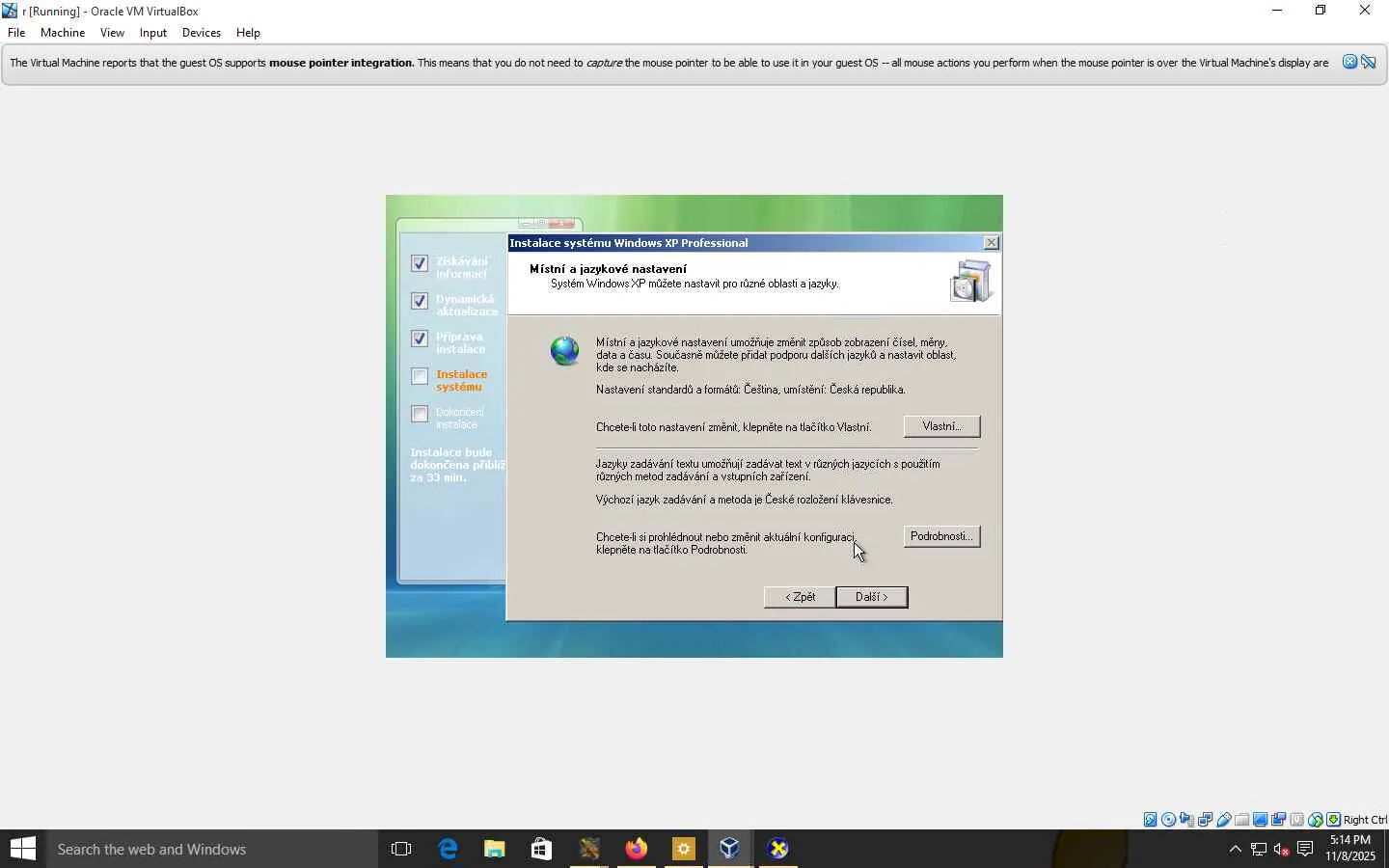Open the Help menu
The width and height of the screenshot is (1389, 868).
[x=248, y=33]
